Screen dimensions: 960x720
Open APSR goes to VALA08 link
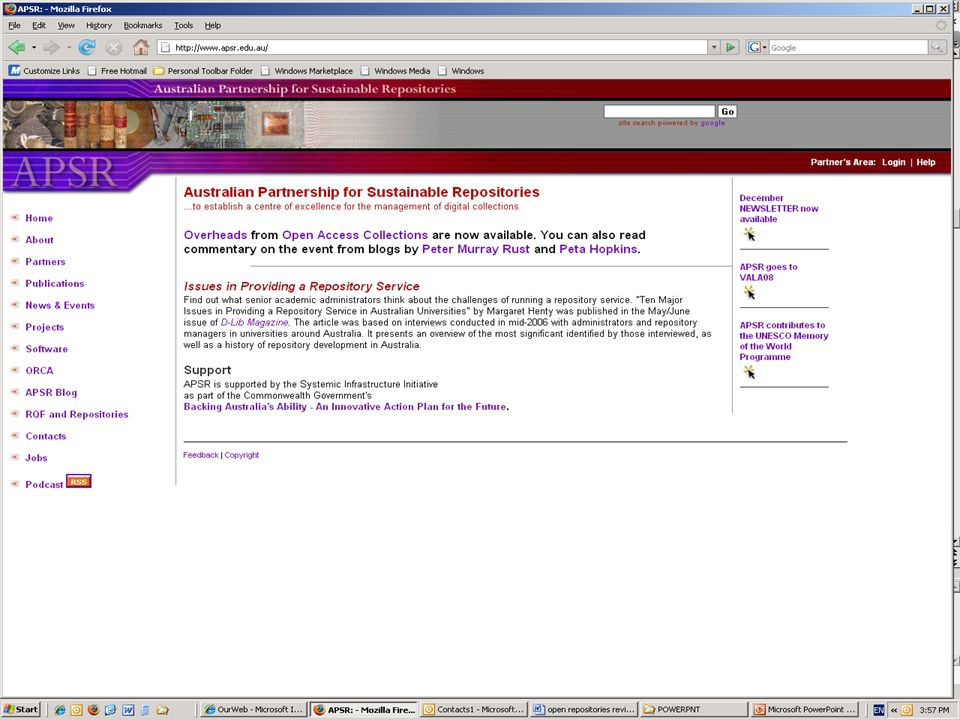(768, 272)
